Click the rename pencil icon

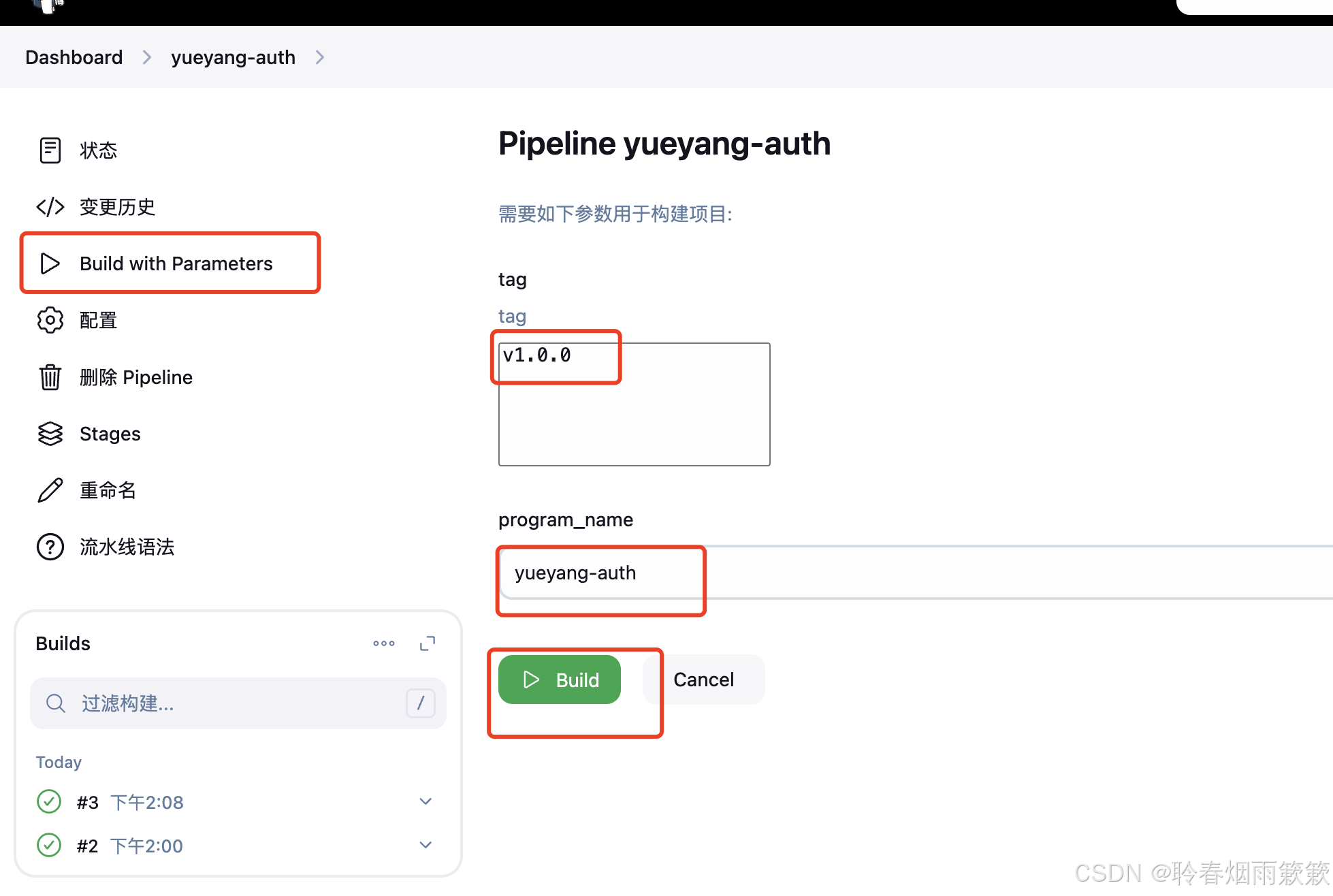click(50, 490)
